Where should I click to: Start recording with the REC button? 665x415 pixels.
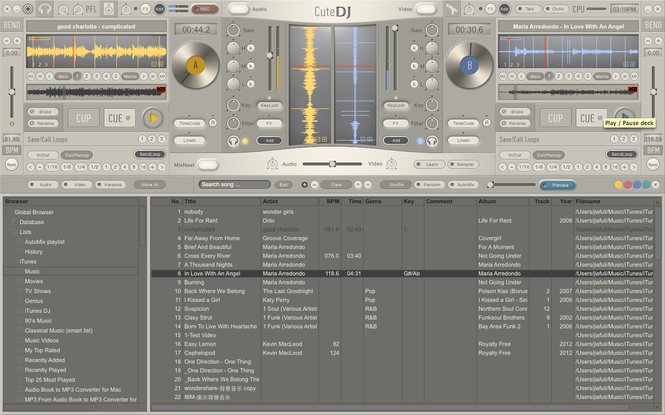(x=203, y=8)
